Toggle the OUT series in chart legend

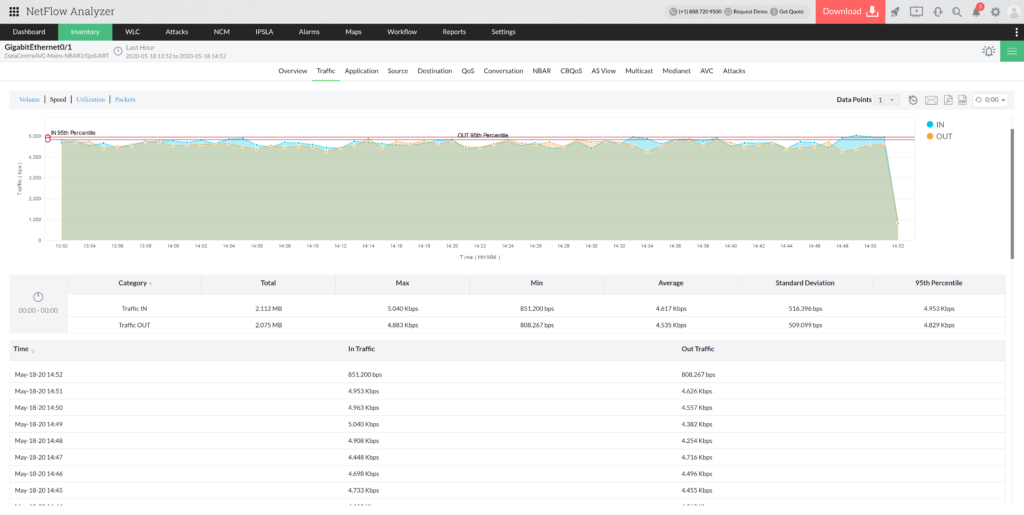click(x=938, y=136)
